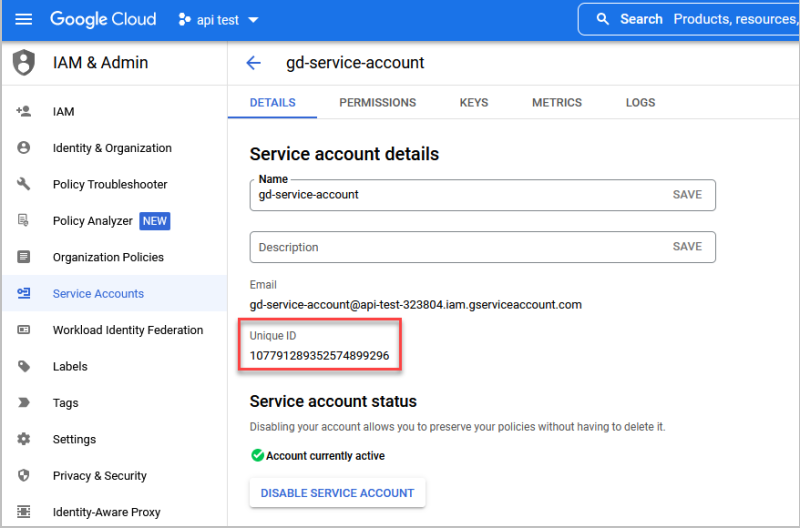
Task: Select the Unique ID number 107791289352574899296
Action: coord(319,356)
